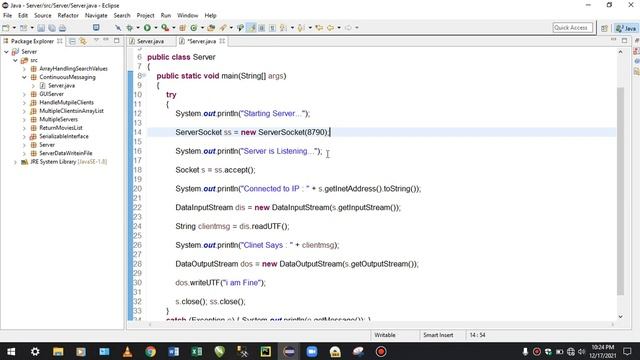Open the File menu

[7, 16]
